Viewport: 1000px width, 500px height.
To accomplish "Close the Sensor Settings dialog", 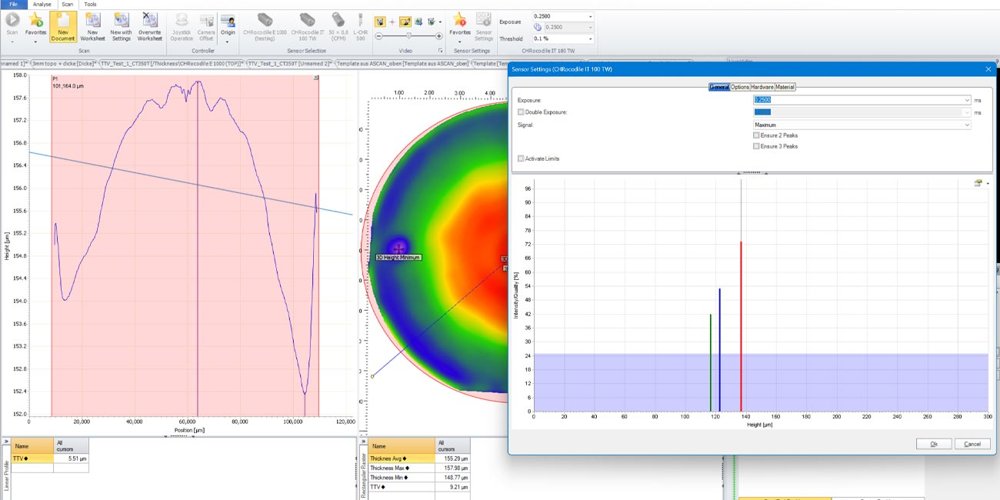I will [x=988, y=68].
